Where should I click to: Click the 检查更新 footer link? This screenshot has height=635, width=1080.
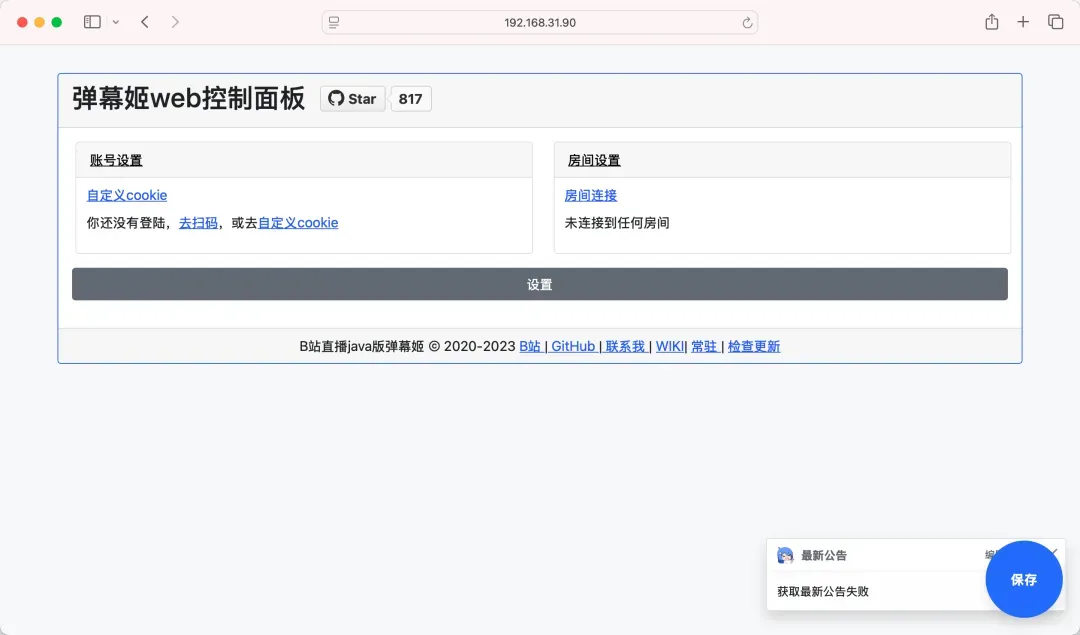point(754,346)
